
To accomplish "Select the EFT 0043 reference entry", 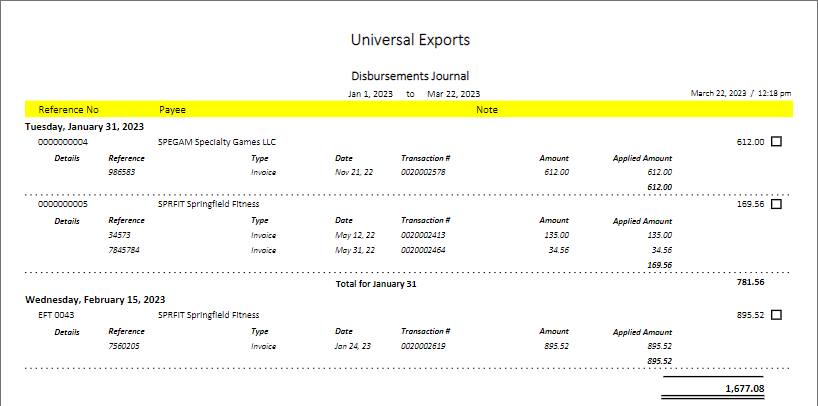I will pyautogui.click(x=57, y=314).
